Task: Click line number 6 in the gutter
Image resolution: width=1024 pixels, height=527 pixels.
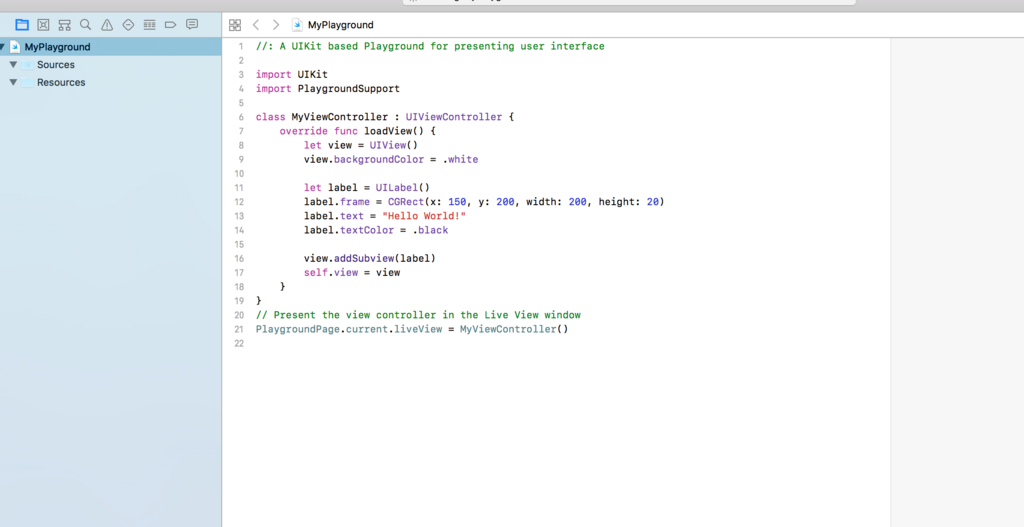Action: point(241,118)
